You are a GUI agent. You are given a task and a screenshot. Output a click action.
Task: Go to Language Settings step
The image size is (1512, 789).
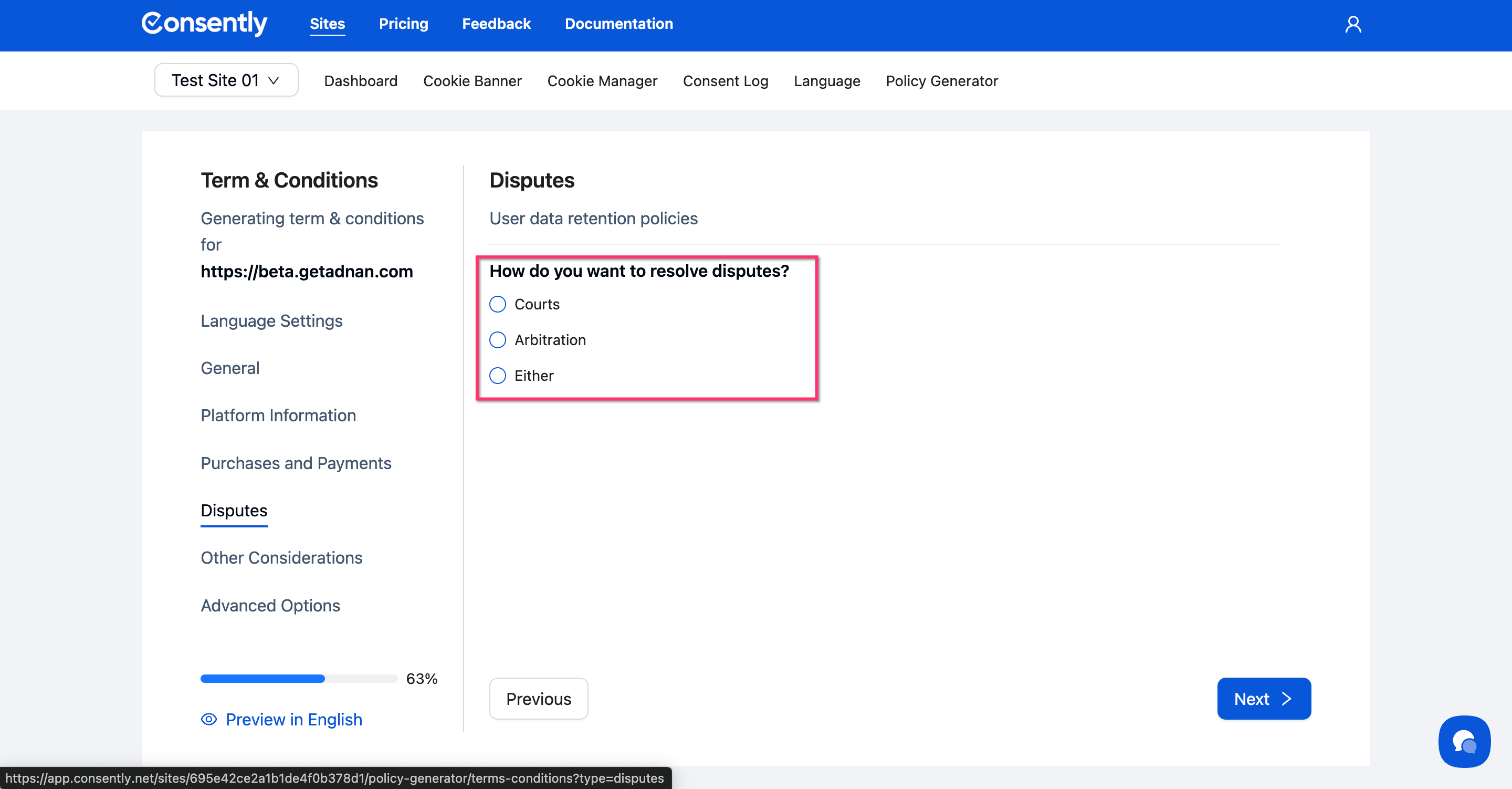point(271,321)
